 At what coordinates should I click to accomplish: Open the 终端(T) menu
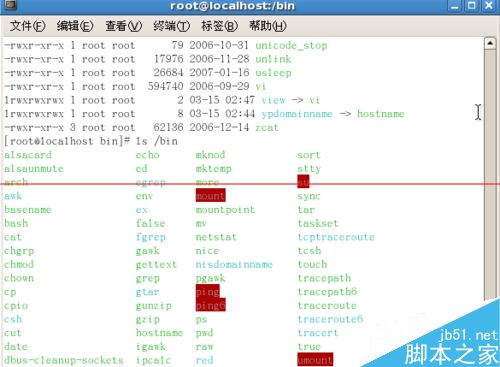[172, 26]
